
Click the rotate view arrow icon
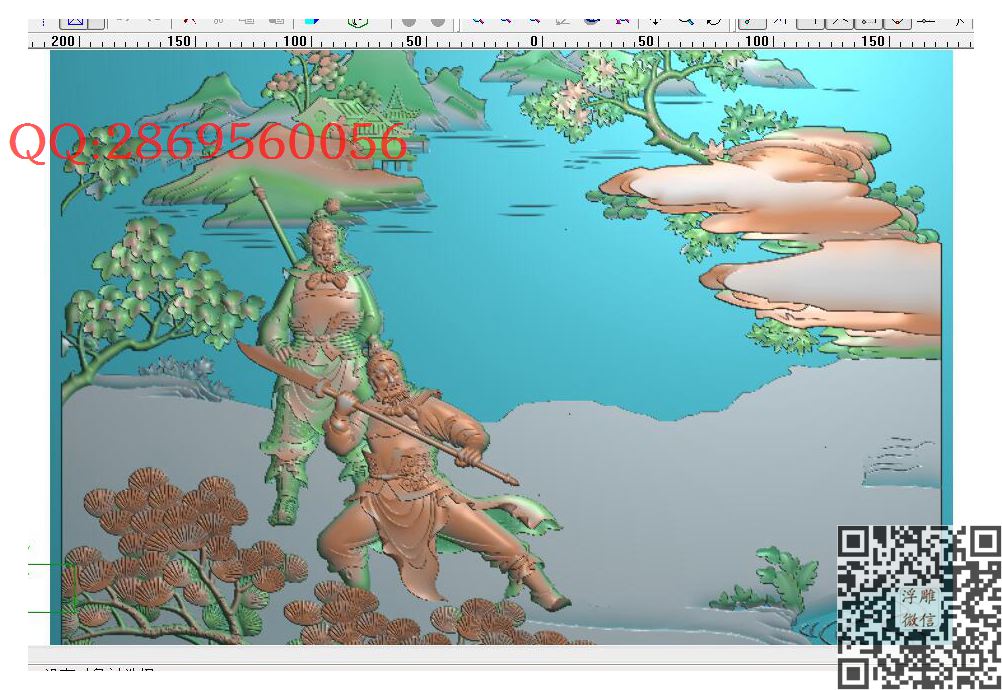pos(713,20)
